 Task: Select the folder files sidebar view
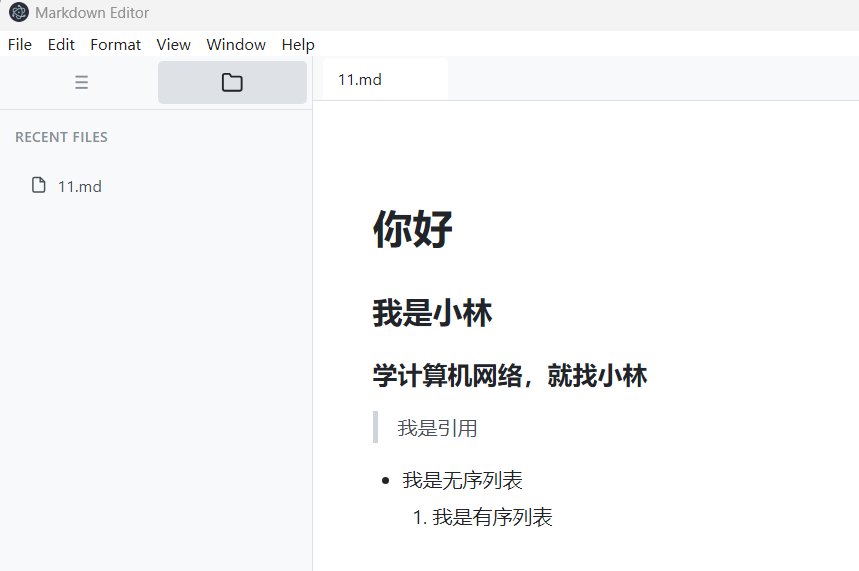232,82
